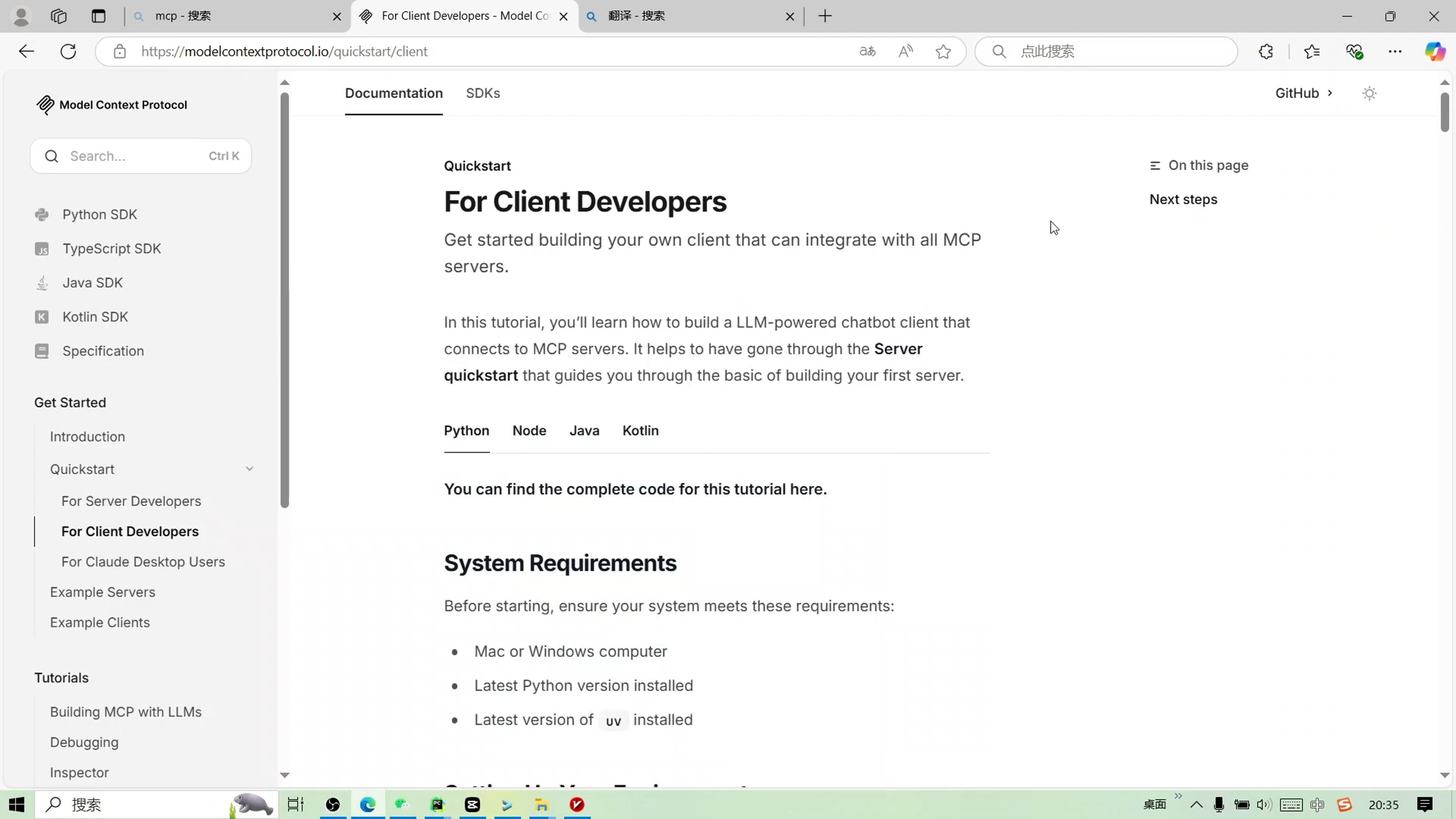Open the browser settings and more menu
The image size is (1456, 819).
1395,52
